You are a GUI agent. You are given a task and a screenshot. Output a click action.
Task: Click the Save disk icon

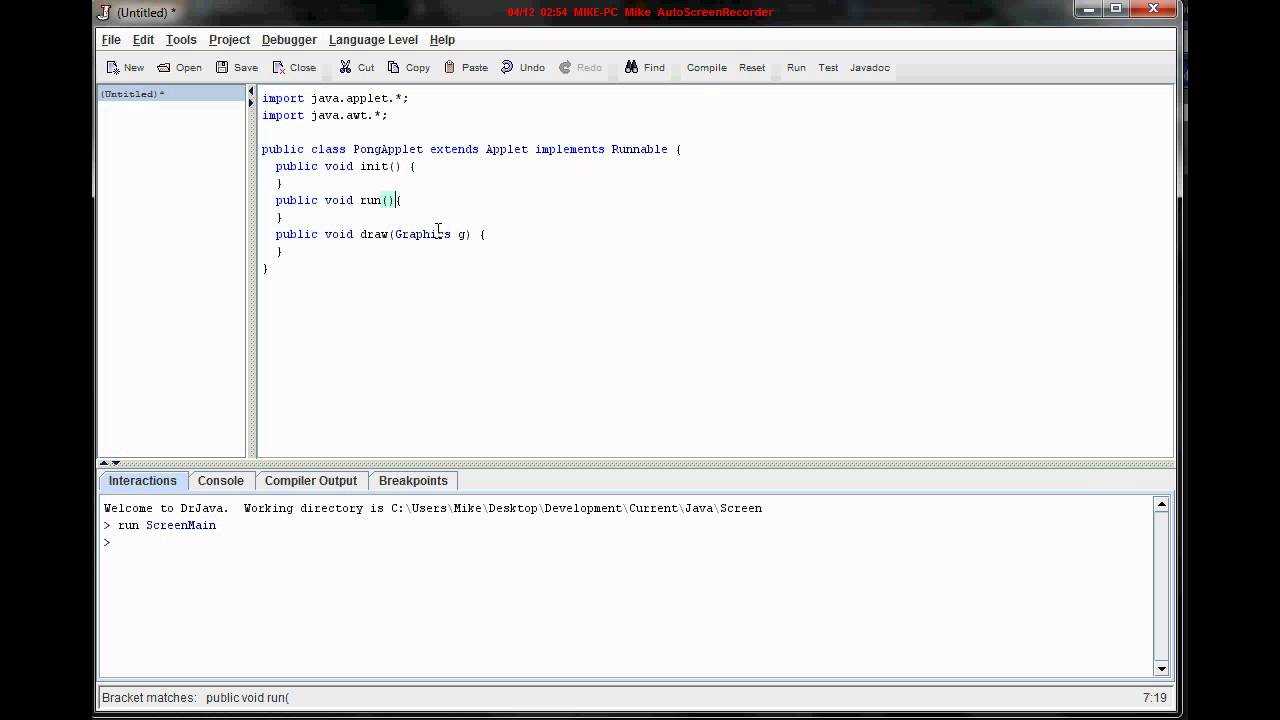click(222, 68)
